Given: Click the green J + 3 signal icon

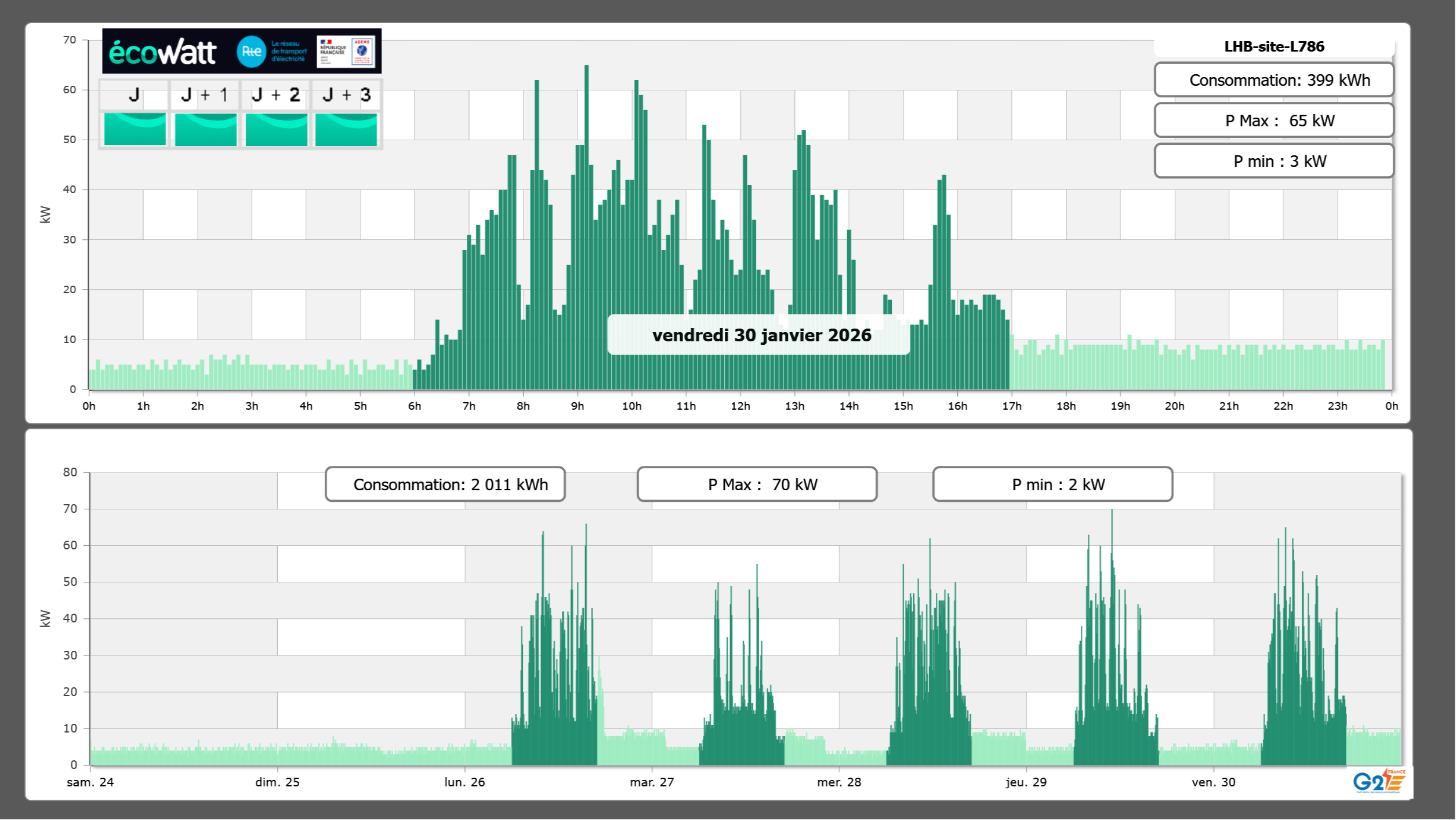Looking at the screenshot, I should tap(346, 129).
